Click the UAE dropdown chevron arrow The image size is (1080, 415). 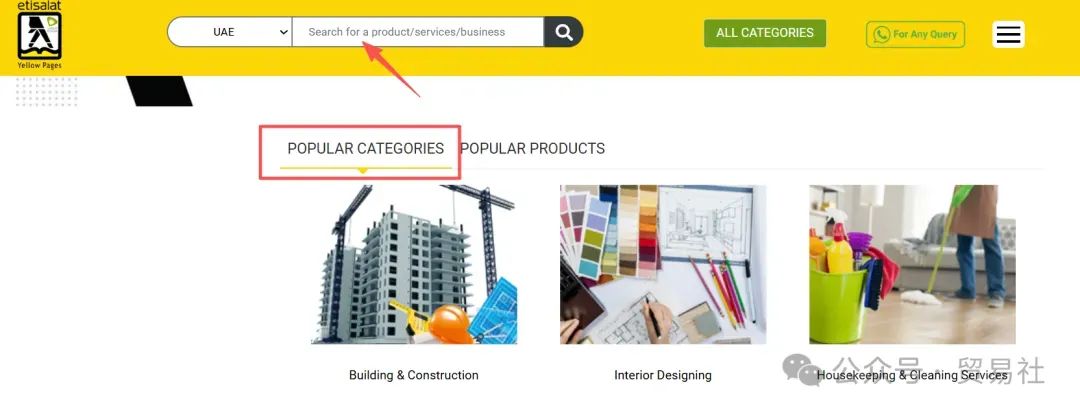click(284, 32)
